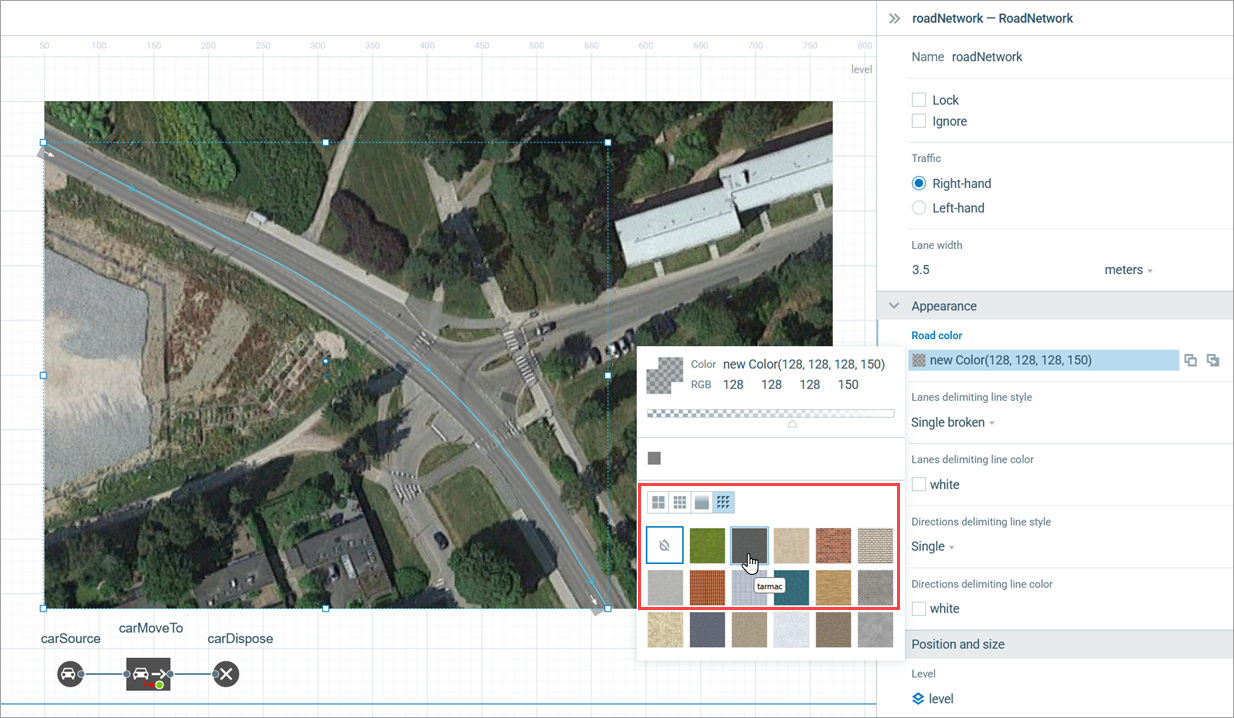The image size is (1234, 718).
Task: Pick the red brick texture swatch
Action: point(833,545)
